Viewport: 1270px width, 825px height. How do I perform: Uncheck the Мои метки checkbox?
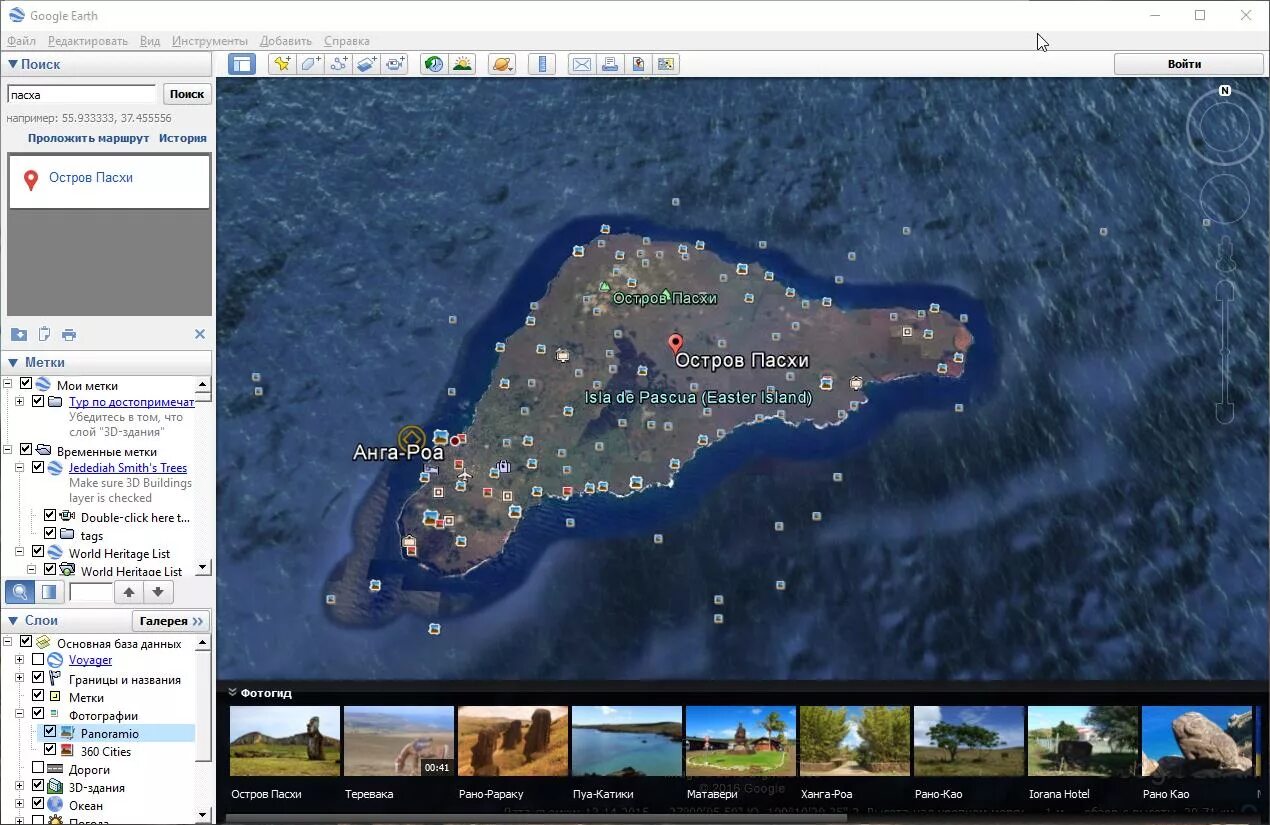click(x=26, y=384)
